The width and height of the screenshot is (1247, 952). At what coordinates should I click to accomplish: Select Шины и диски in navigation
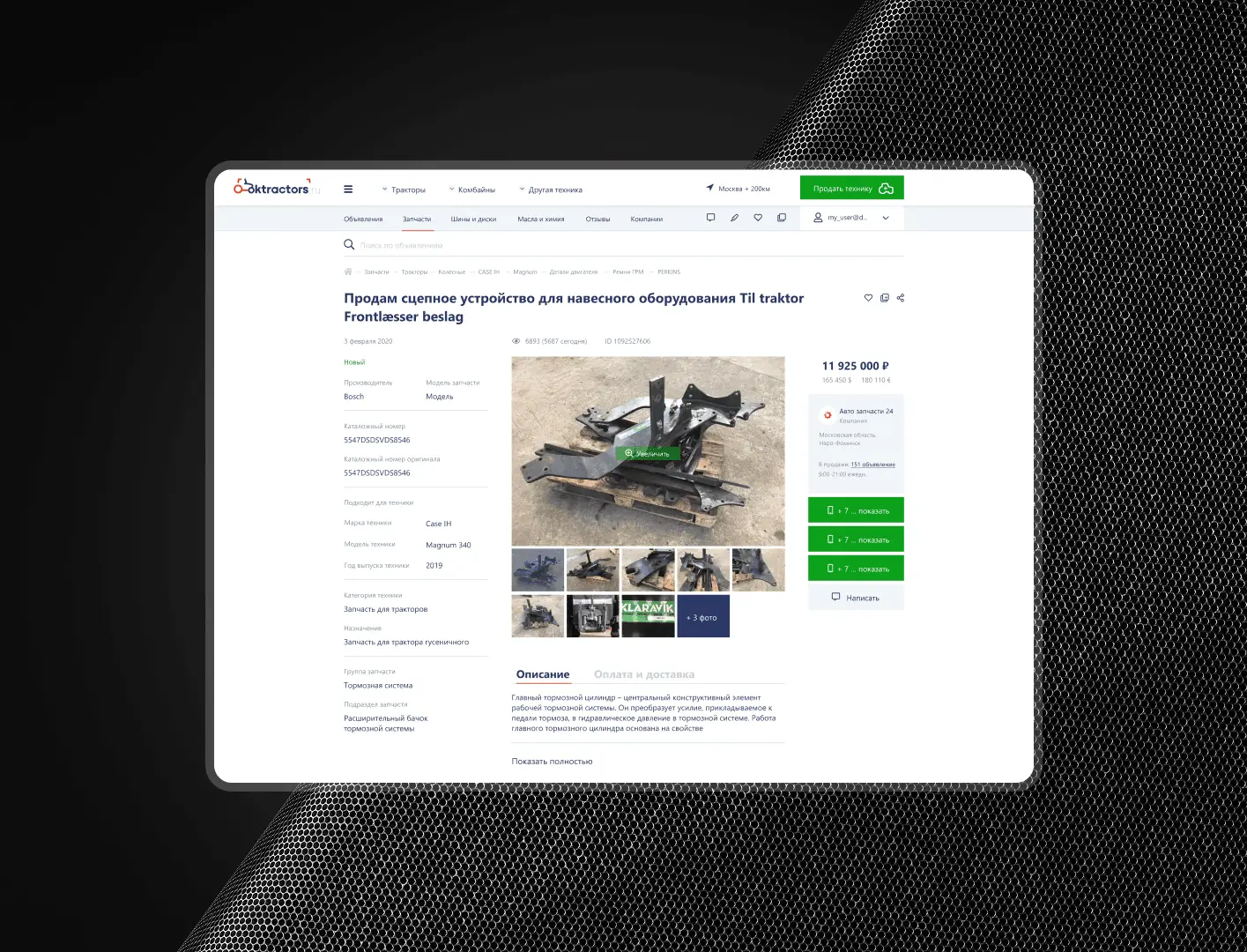[x=473, y=219]
